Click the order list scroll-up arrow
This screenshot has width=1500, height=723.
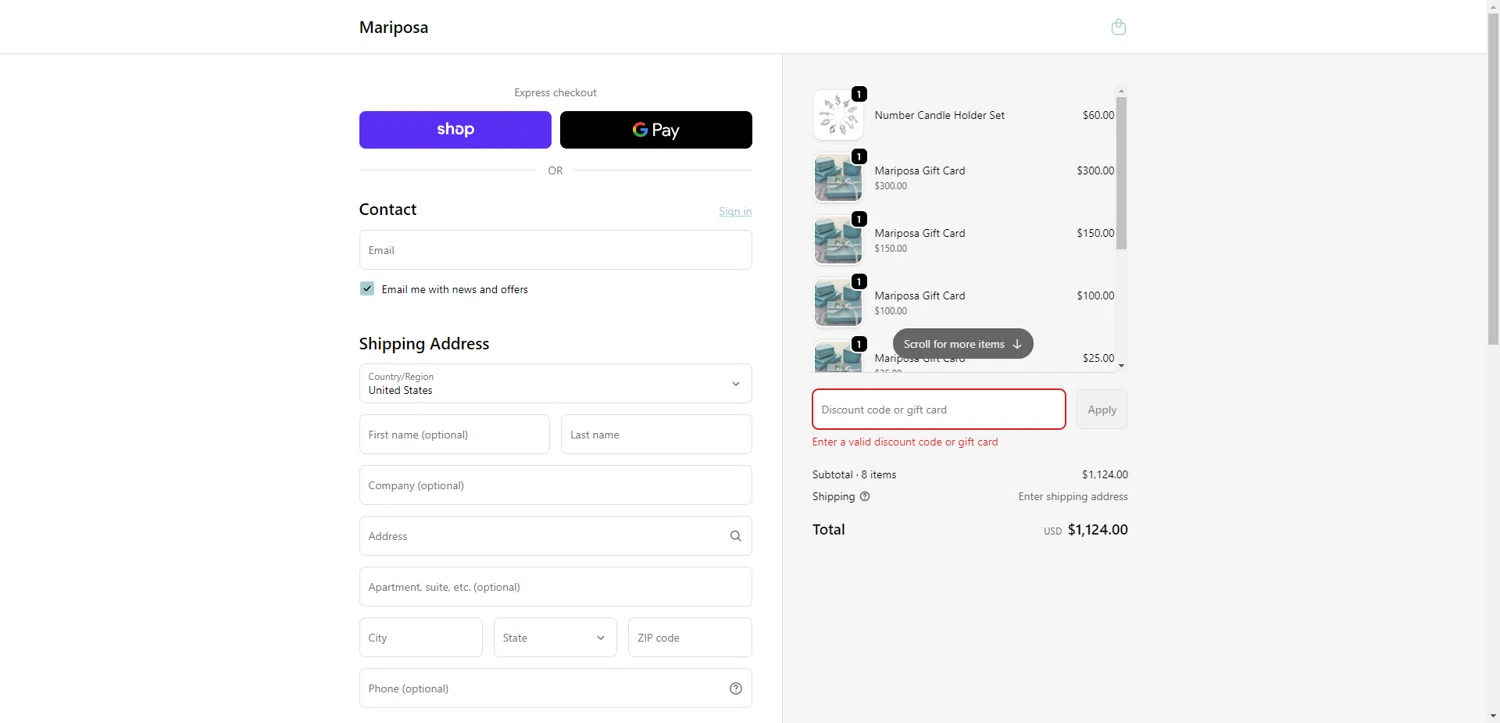1121,91
